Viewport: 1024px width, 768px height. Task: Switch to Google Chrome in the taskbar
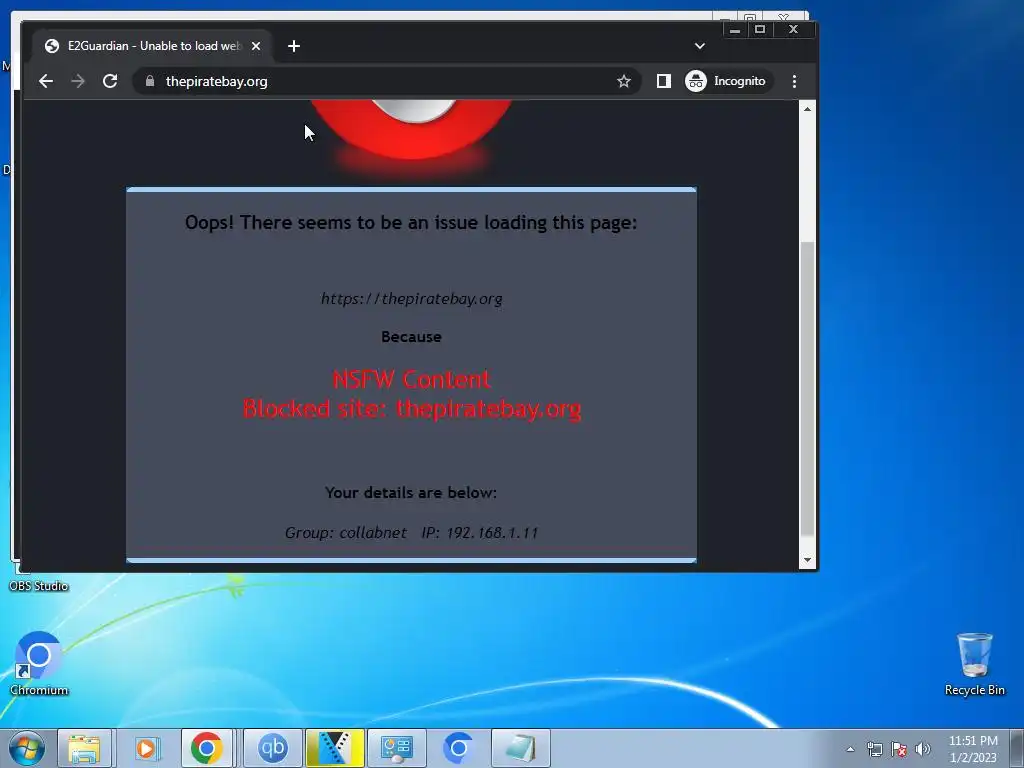point(206,748)
